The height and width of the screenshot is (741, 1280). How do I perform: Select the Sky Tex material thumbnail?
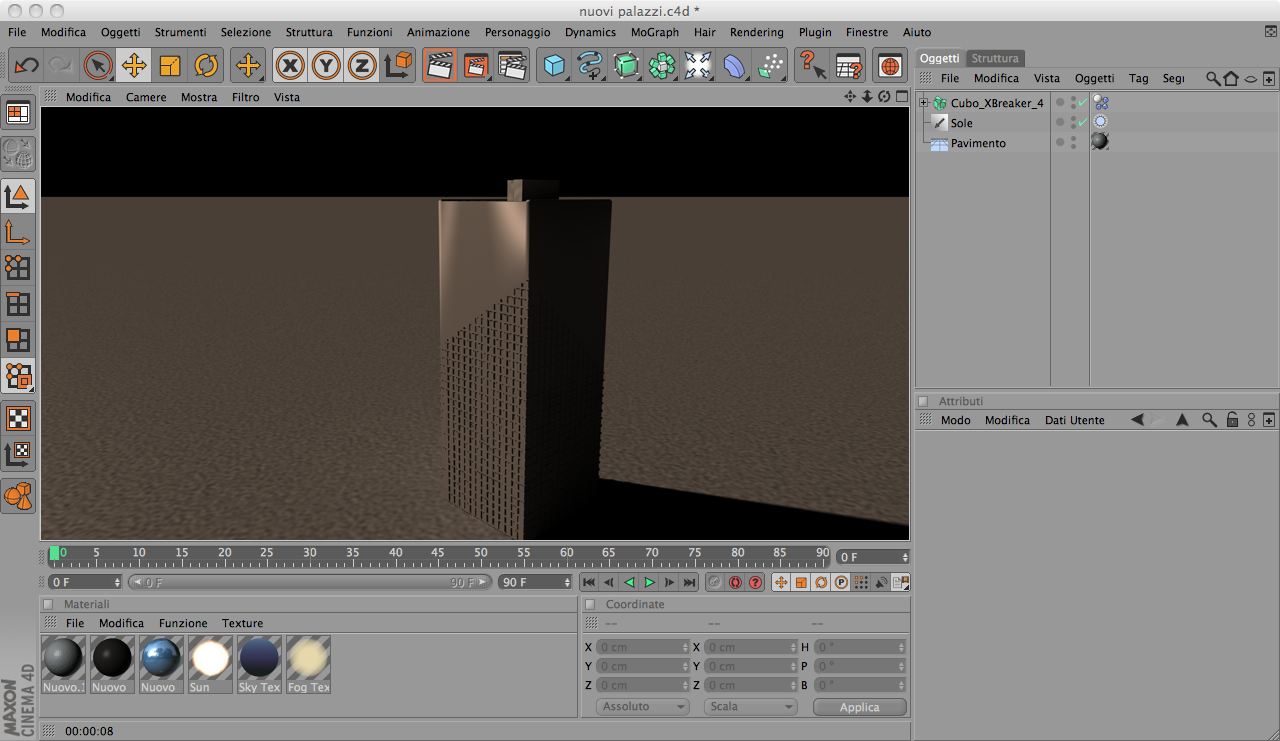point(259,664)
